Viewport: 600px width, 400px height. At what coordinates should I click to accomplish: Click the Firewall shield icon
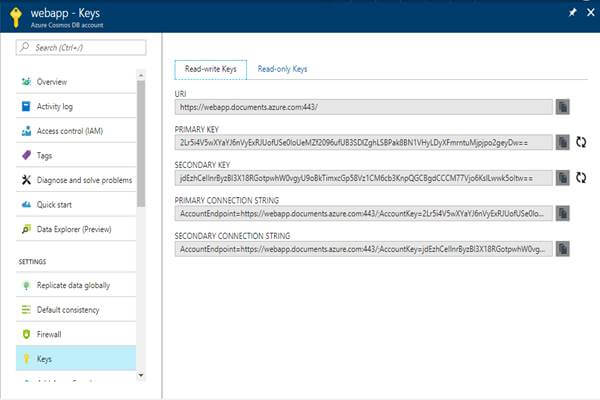click(26, 334)
